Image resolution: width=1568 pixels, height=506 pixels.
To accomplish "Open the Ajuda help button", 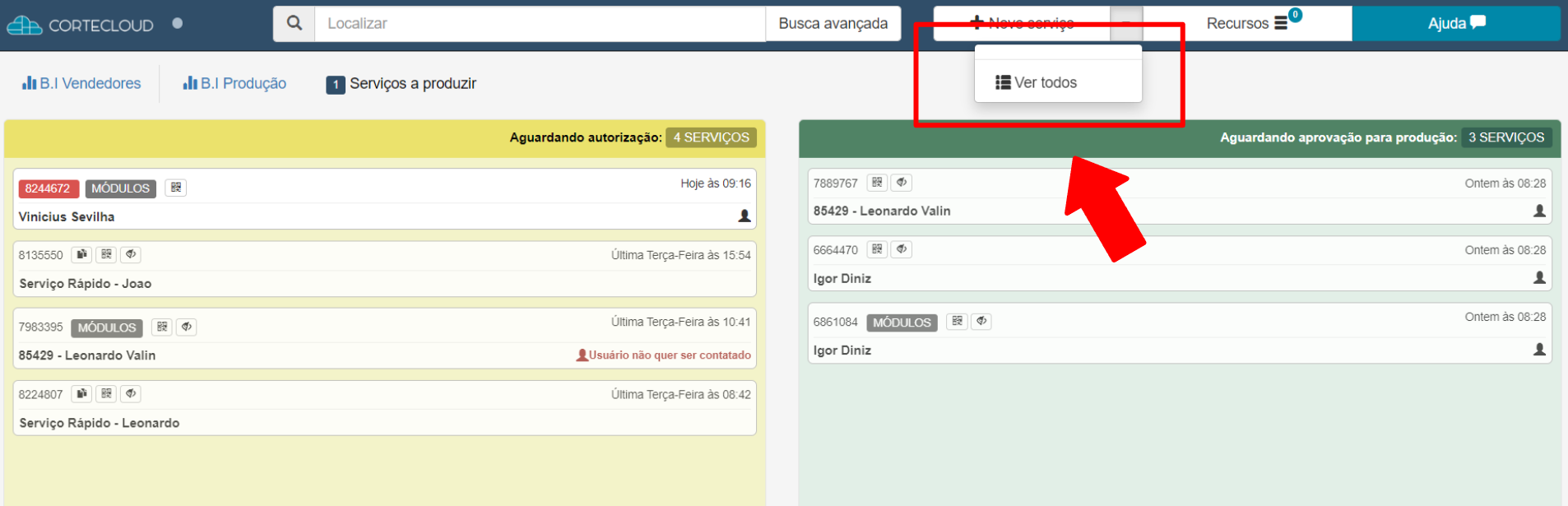I will [x=1456, y=24].
